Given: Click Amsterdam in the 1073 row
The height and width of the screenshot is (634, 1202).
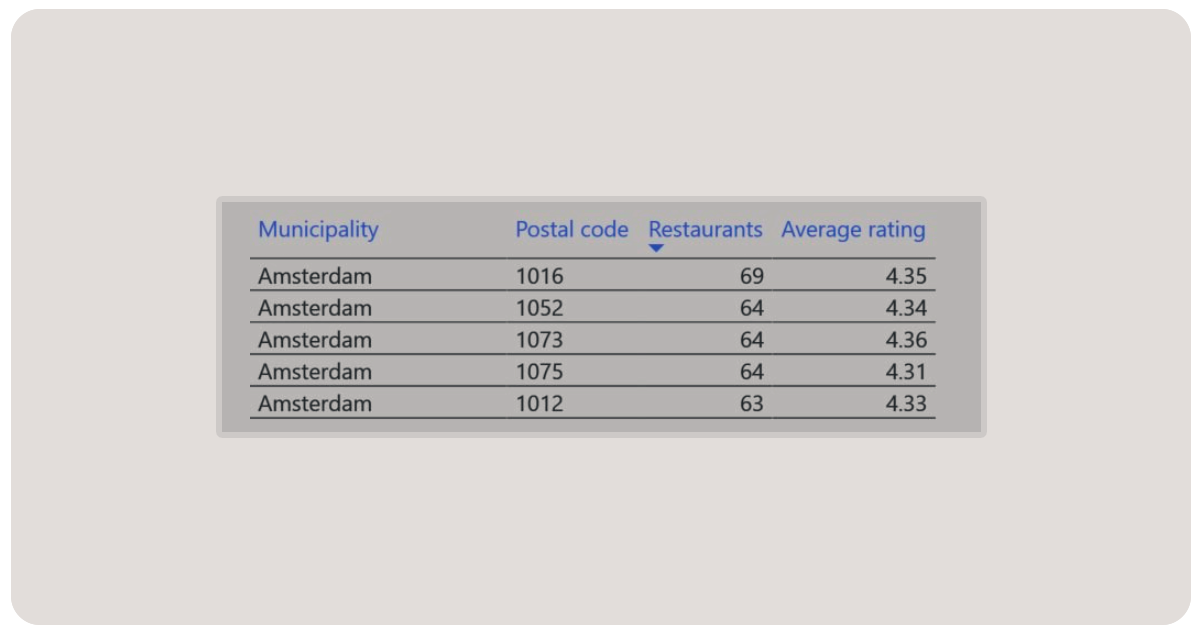Looking at the screenshot, I should (315, 340).
